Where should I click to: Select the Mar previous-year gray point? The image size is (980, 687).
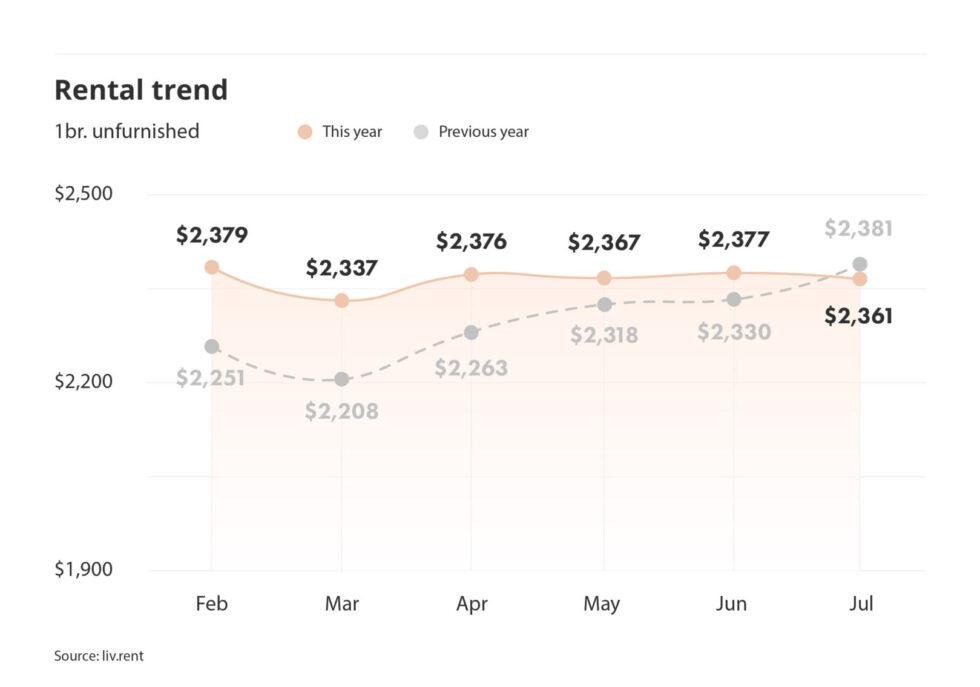341,379
